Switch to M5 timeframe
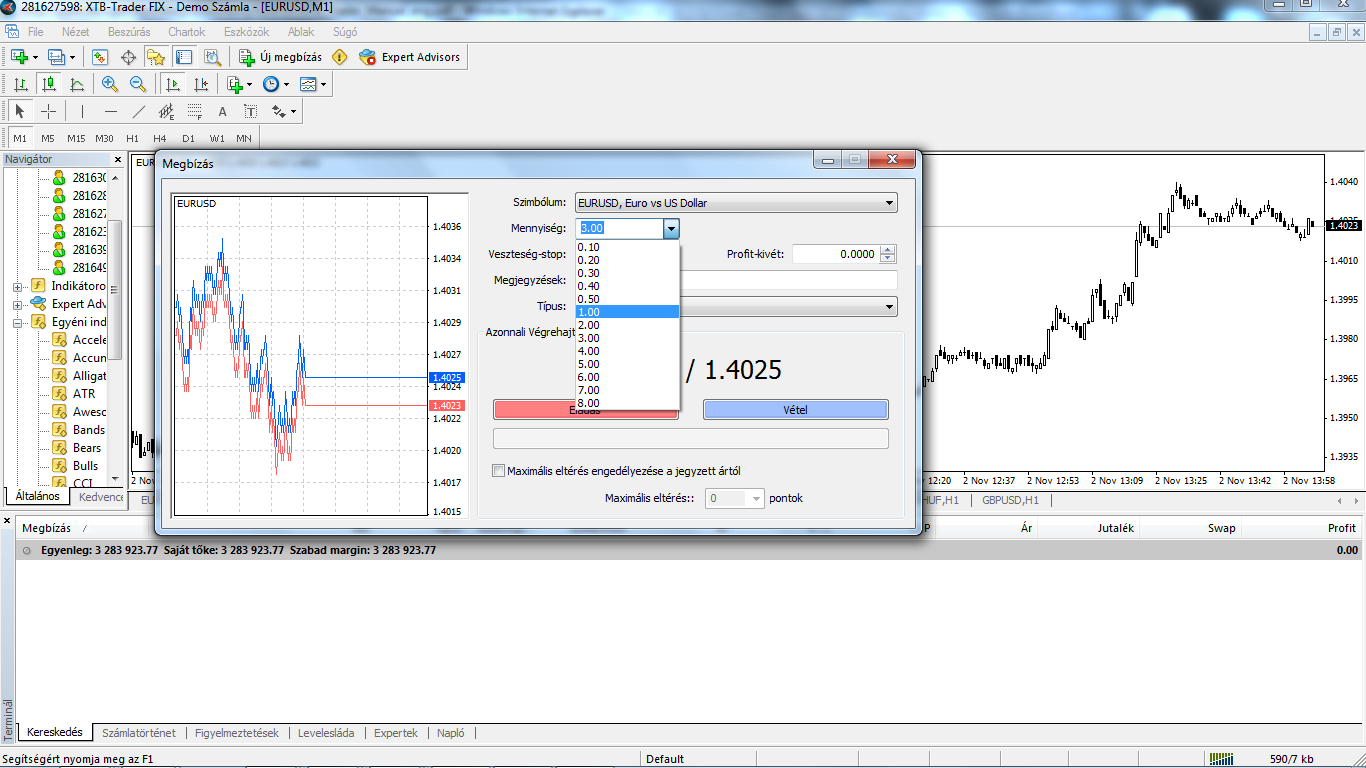The height and width of the screenshot is (768, 1366). click(x=48, y=138)
